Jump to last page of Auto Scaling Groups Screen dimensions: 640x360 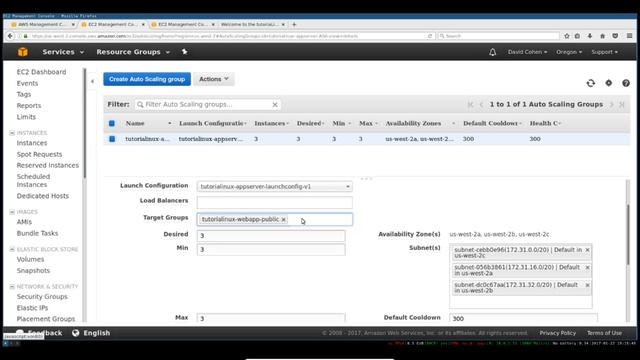pyautogui.click(x=622, y=104)
